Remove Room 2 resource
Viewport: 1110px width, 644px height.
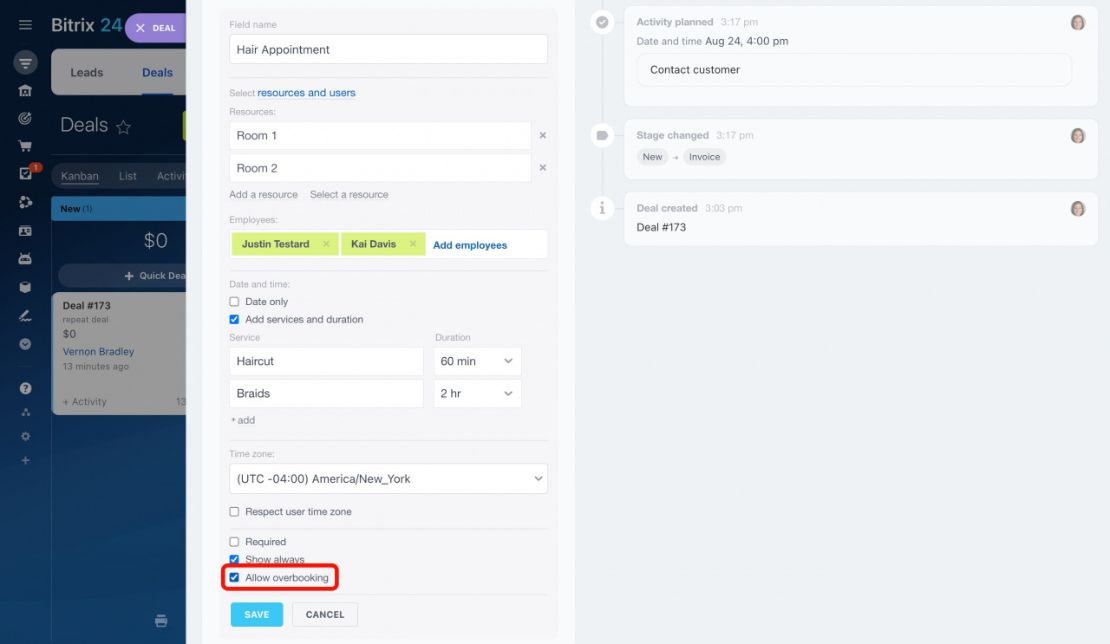(x=543, y=168)
